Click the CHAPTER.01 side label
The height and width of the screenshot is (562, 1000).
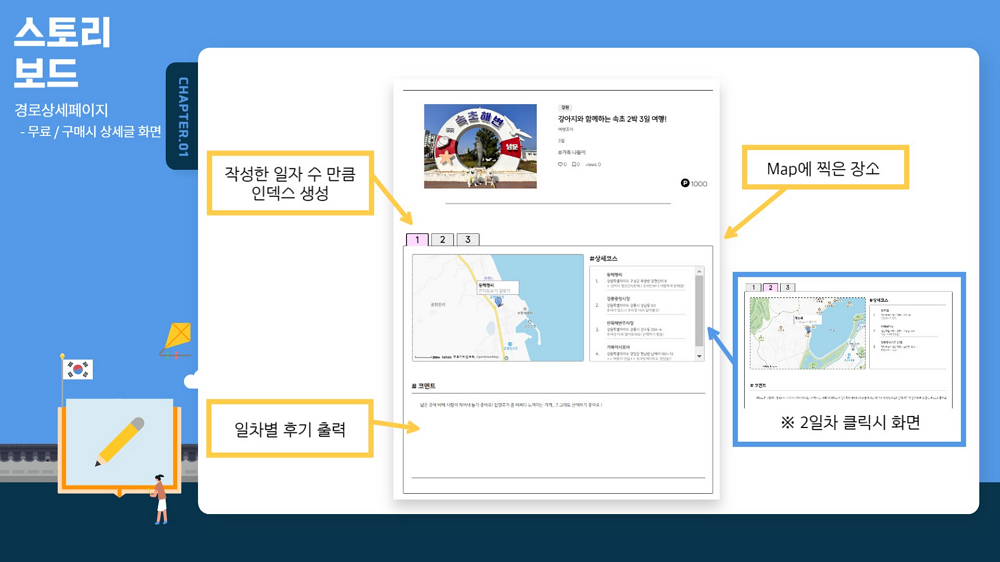(x=182, y=117)
